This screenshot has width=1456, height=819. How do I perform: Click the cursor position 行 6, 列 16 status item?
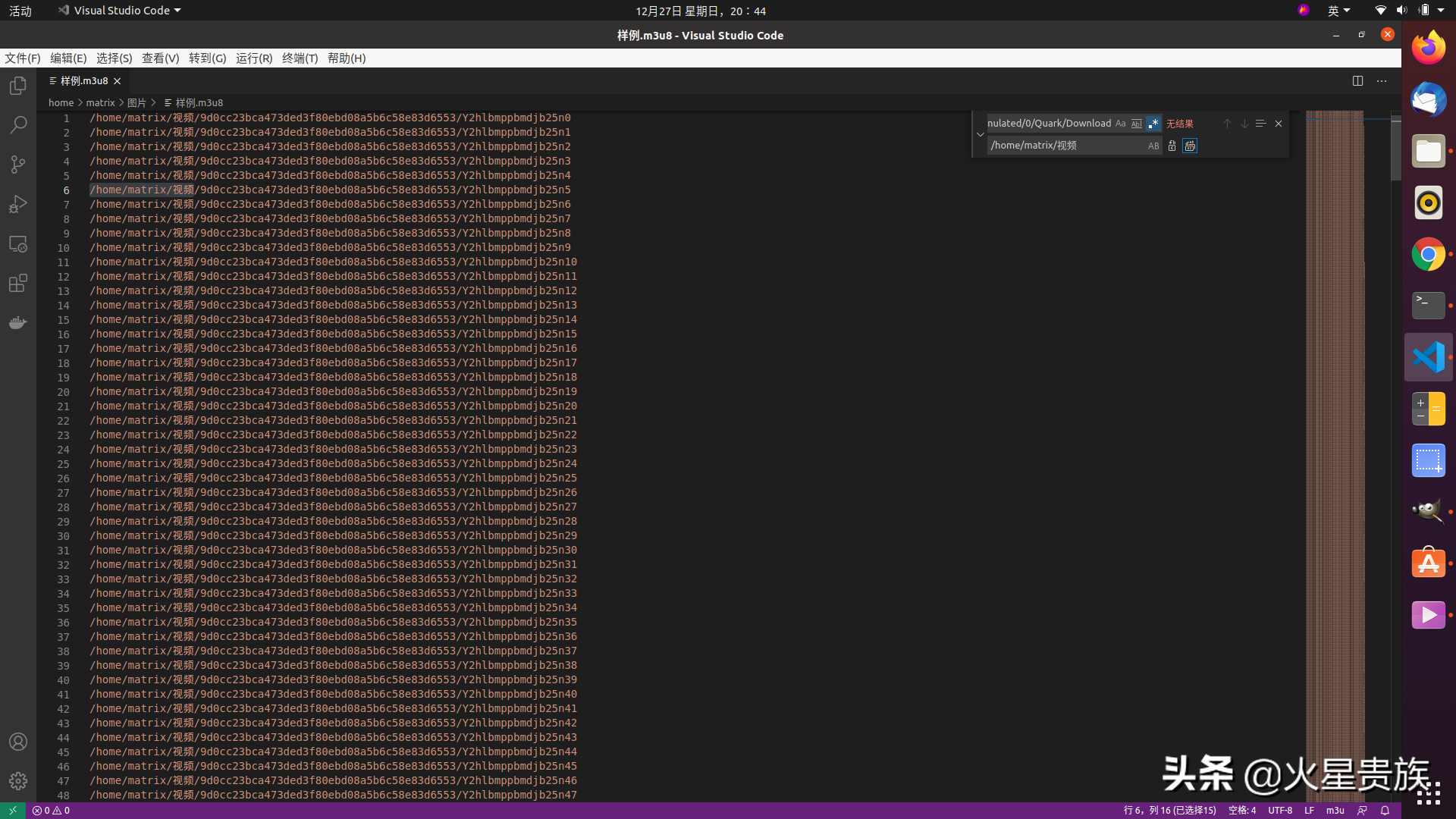tap(1169, 811)
